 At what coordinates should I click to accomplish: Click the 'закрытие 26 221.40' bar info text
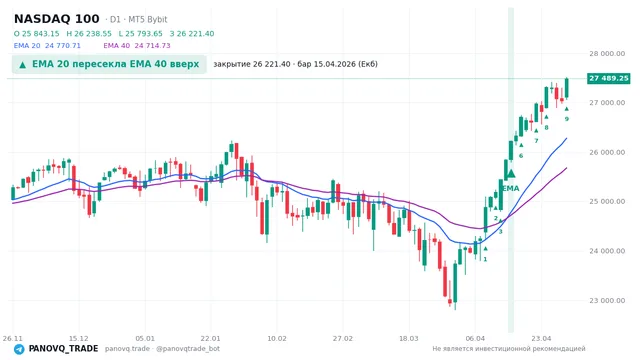(x=296, y=64)
